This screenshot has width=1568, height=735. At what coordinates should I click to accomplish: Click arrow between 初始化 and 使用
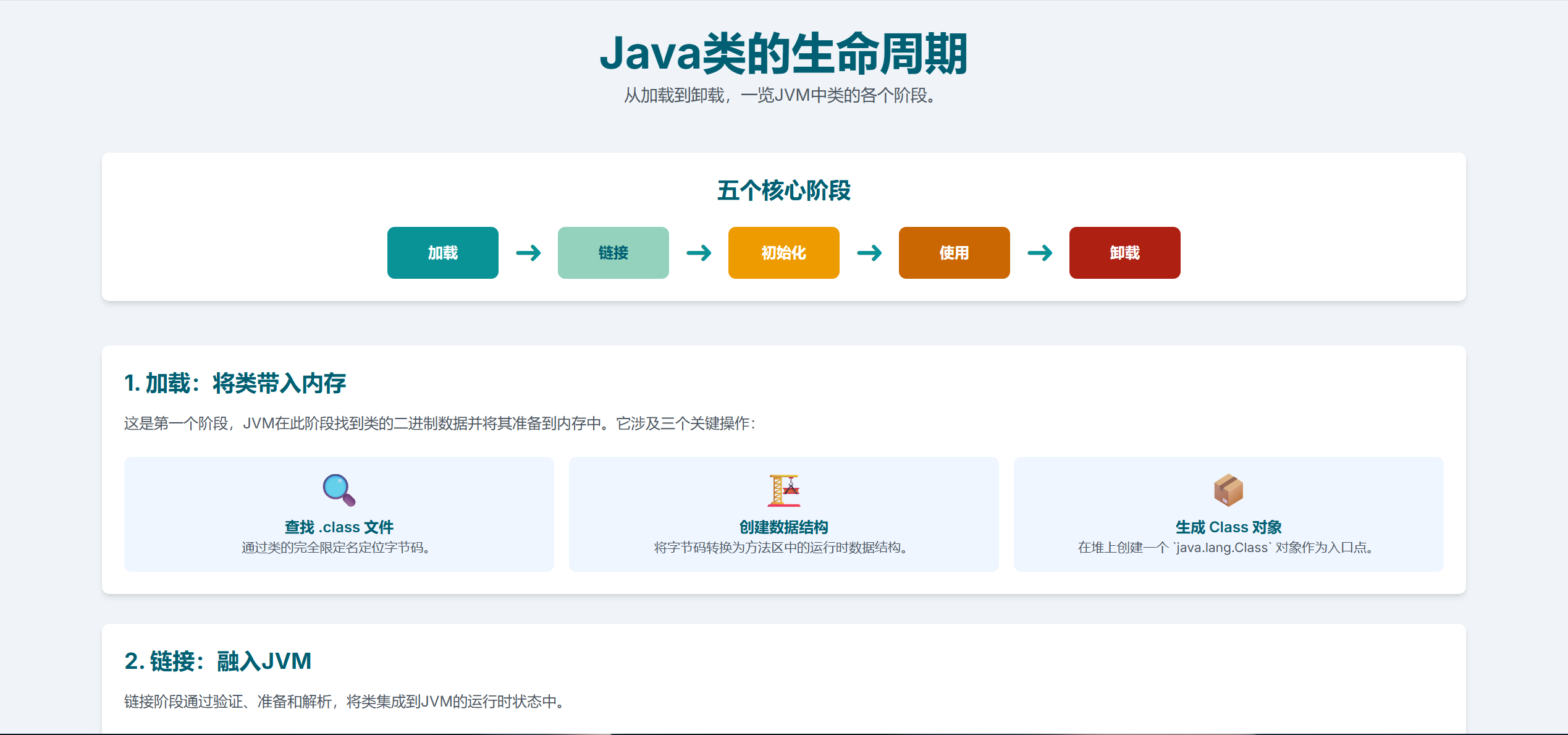(869, 253)
